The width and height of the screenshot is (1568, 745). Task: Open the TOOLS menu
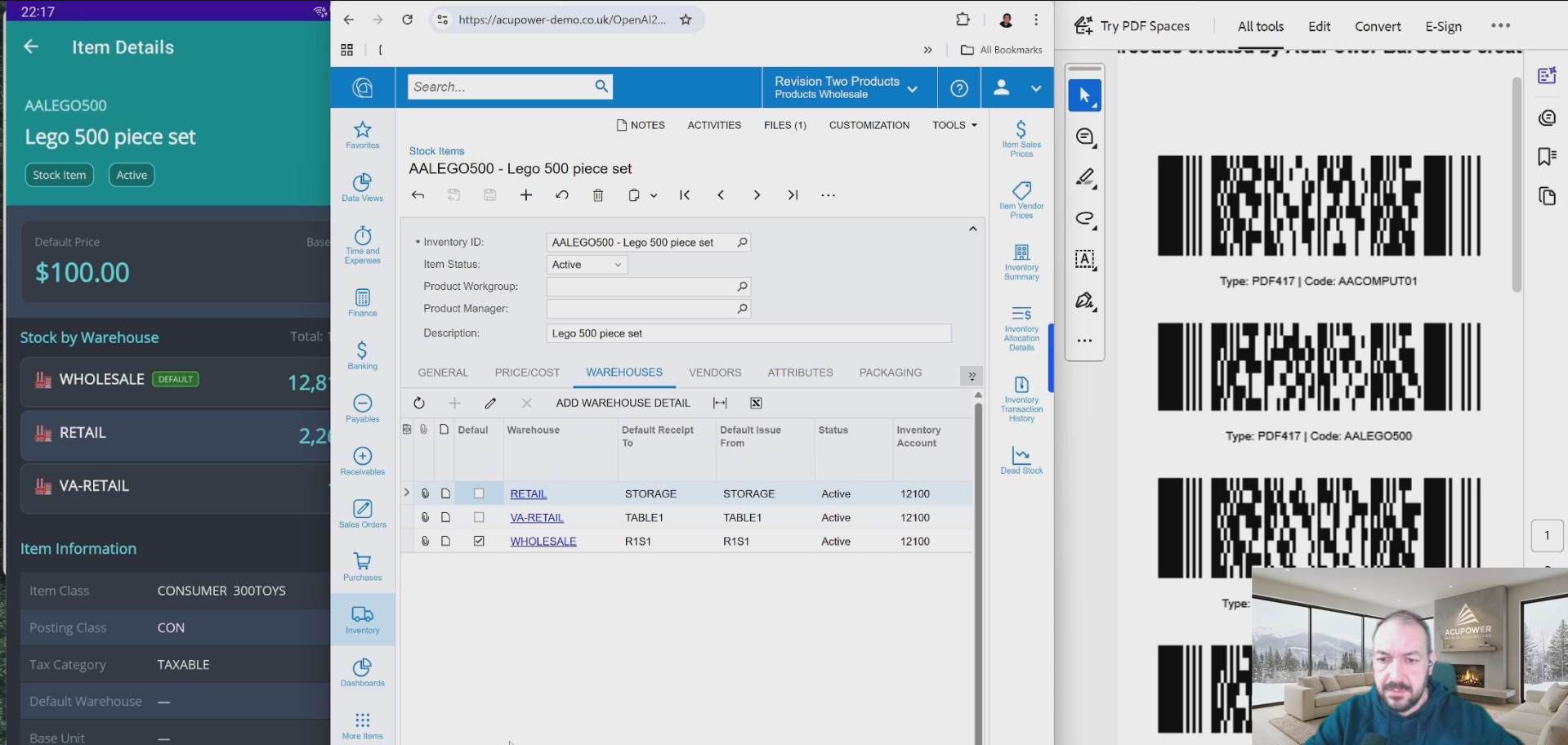tap(954, 125)
